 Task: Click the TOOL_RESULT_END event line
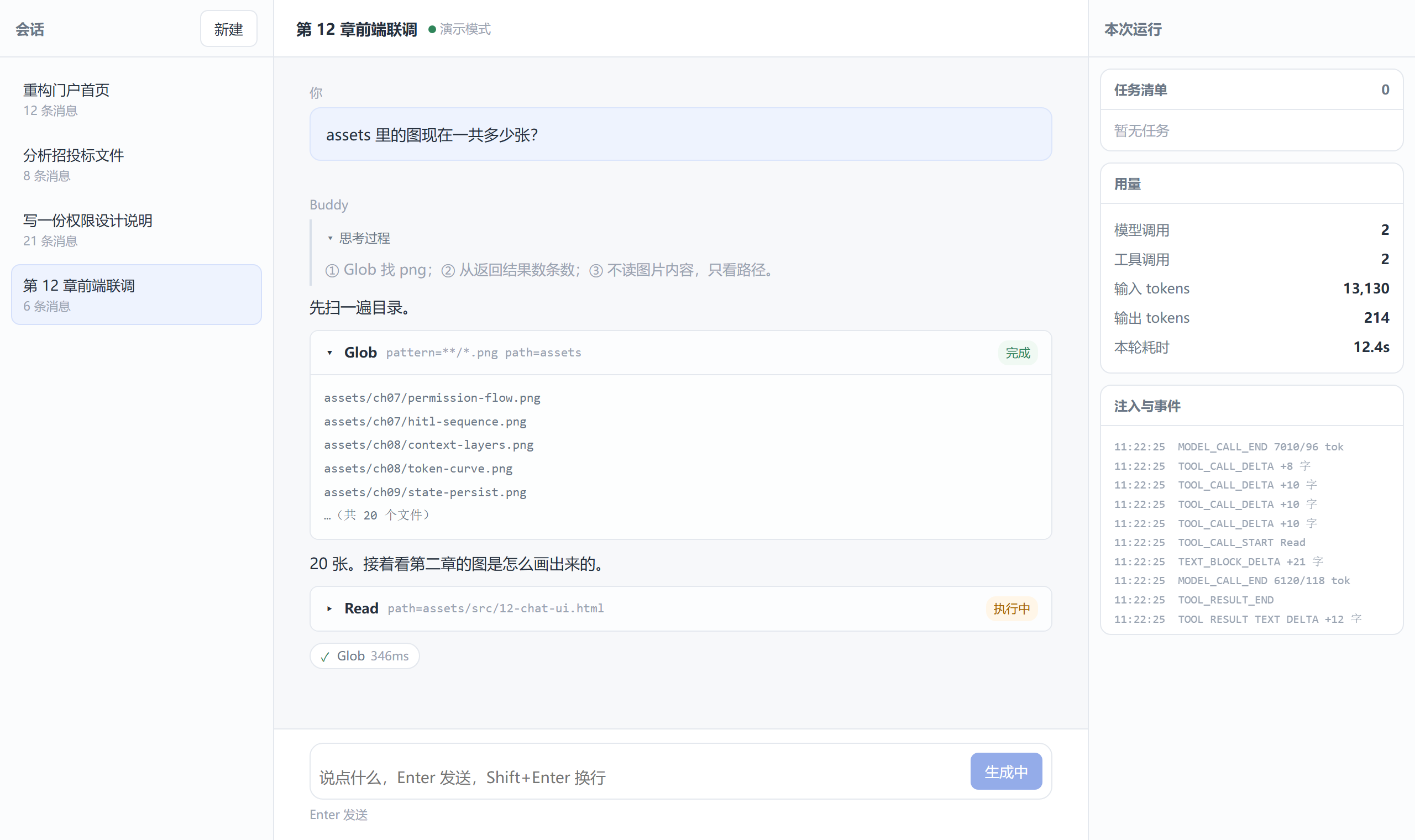(x=1194, y=600)
